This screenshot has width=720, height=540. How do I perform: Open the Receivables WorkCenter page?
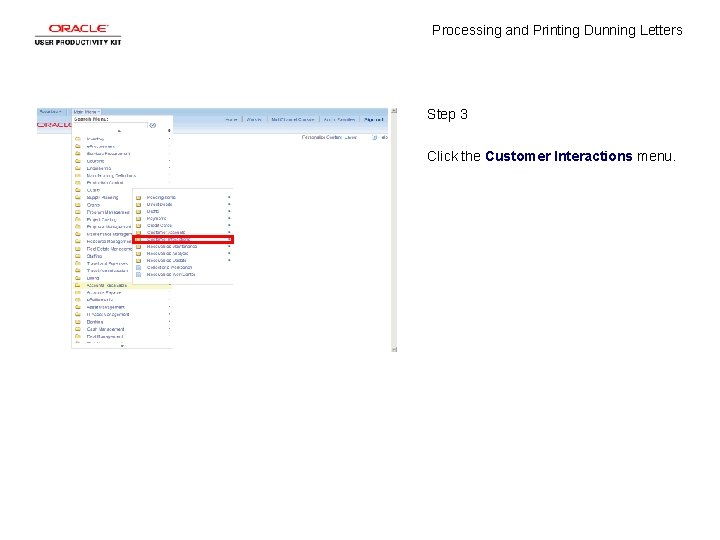pyautogui.click(x=171, y=275)
